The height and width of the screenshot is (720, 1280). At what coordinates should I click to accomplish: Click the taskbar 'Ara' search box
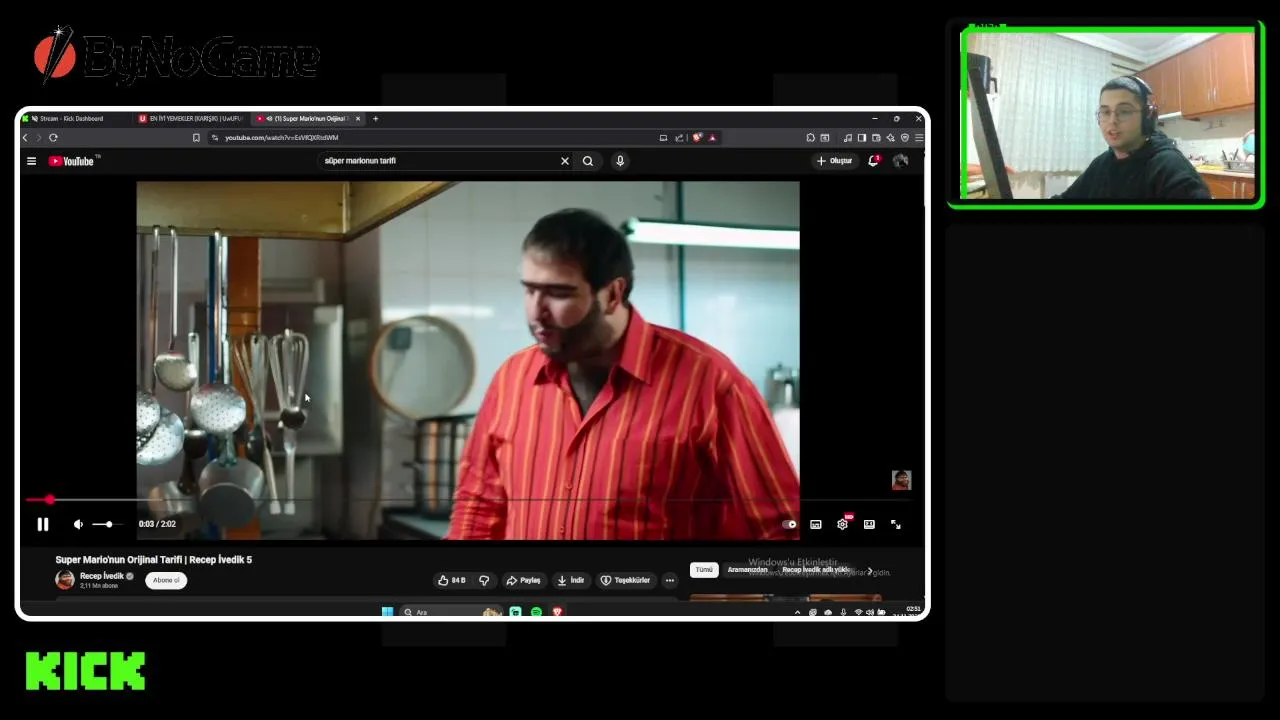click(452, 612)
